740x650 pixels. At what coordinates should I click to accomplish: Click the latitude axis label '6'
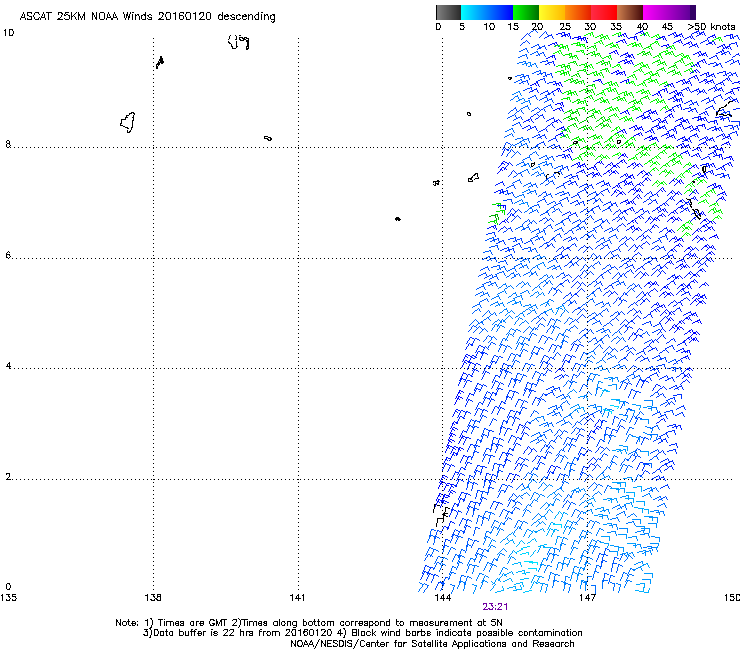click(8, 255)
